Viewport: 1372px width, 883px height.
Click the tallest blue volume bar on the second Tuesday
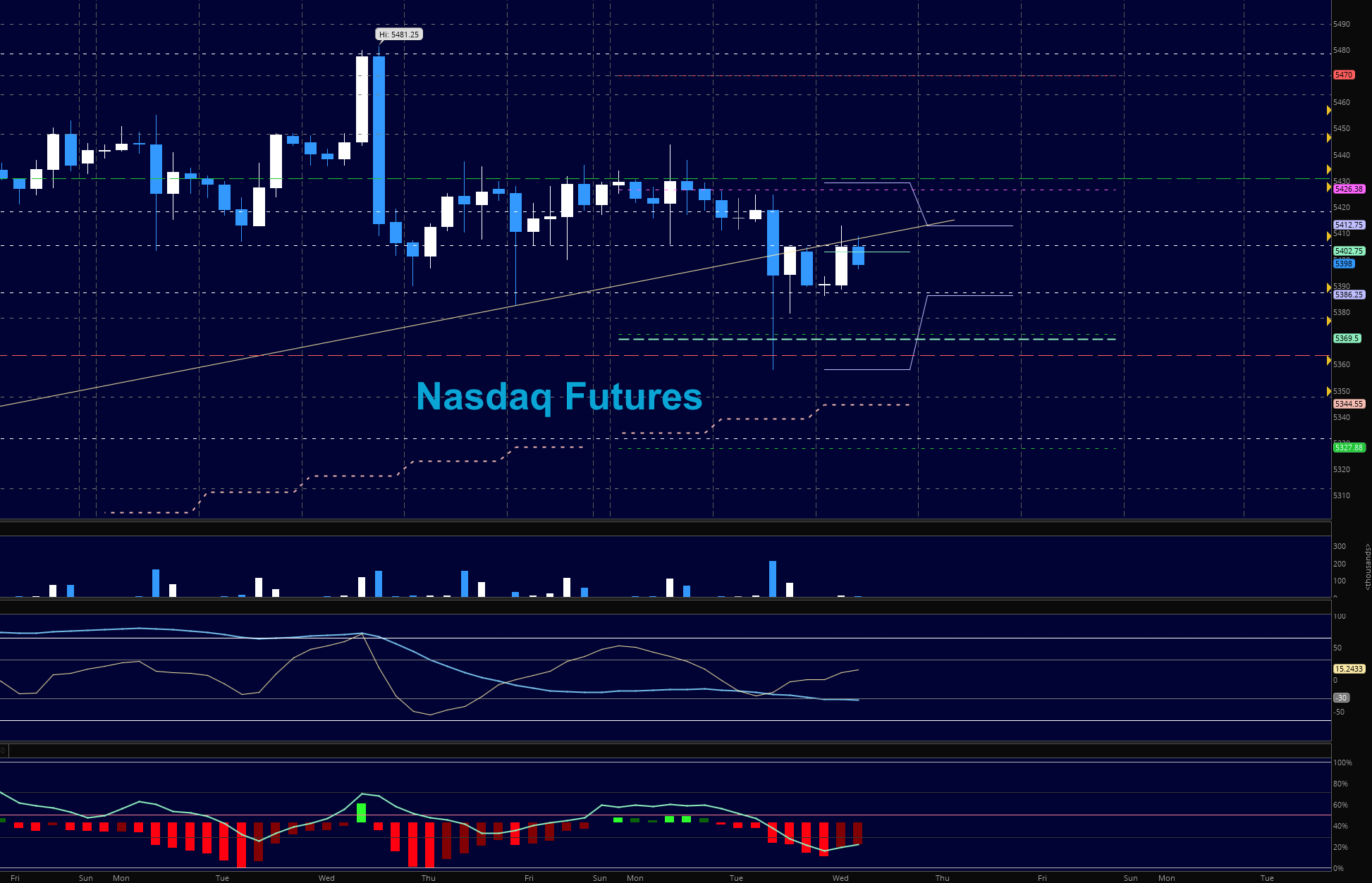pos(773,579)
